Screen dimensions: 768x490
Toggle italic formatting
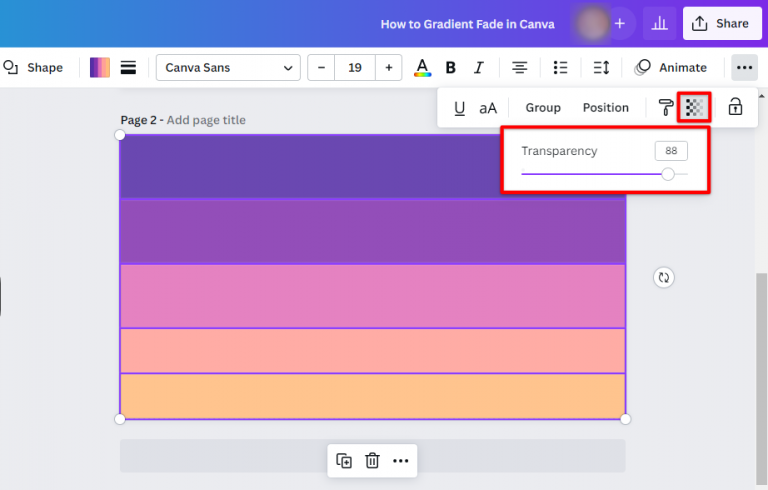(479, 68)
